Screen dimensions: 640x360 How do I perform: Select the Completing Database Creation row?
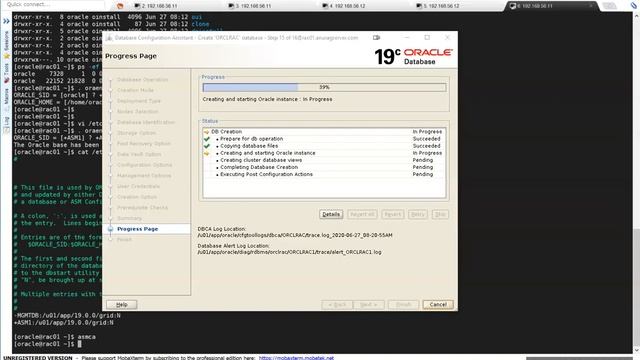pyautogui.click(x=324, y=167)
